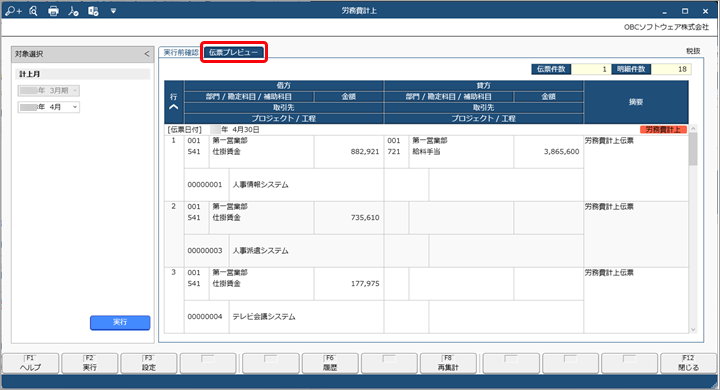720x390 pixels.
Task: Click row number 2 in 行 column
Action: tap(174, 207)
